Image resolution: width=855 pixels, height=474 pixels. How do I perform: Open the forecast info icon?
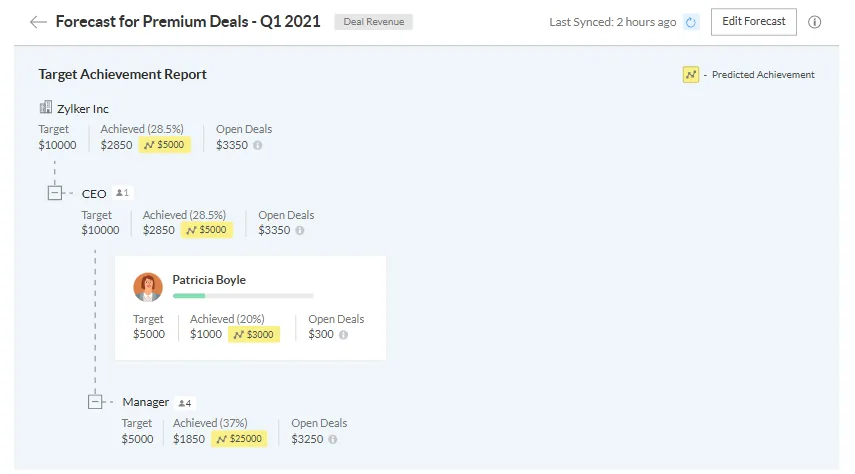pyautogui.click(x=814, y=22)
